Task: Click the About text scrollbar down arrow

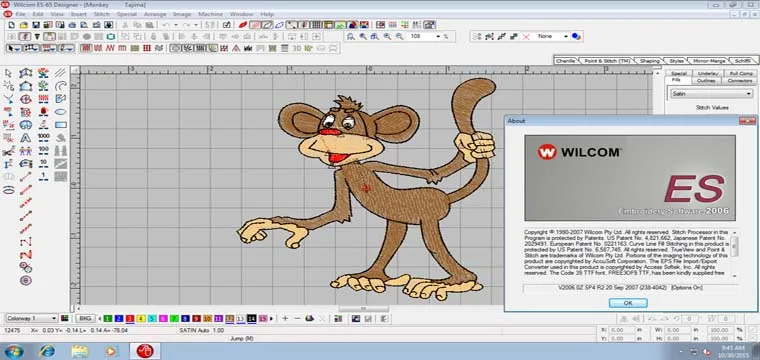Action: (735, 276)
